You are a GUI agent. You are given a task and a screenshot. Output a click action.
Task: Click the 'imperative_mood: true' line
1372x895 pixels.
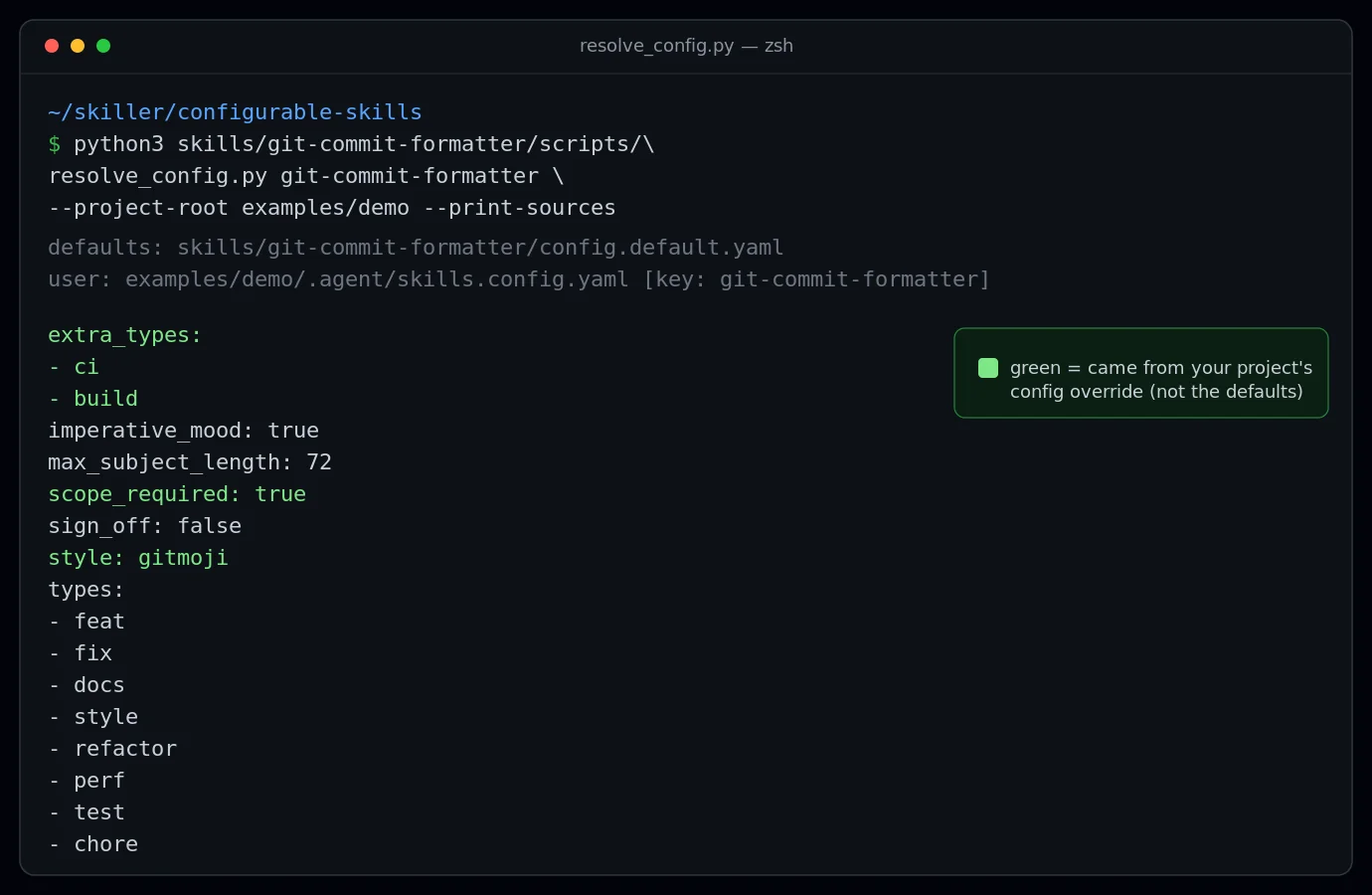[x=184, y=431]
